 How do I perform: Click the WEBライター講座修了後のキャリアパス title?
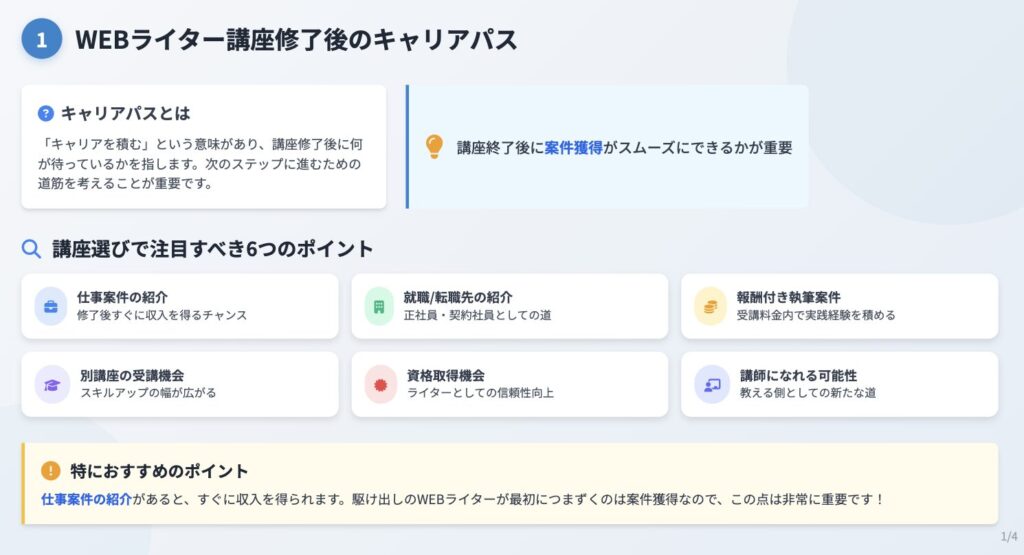(x=296, y=39)
